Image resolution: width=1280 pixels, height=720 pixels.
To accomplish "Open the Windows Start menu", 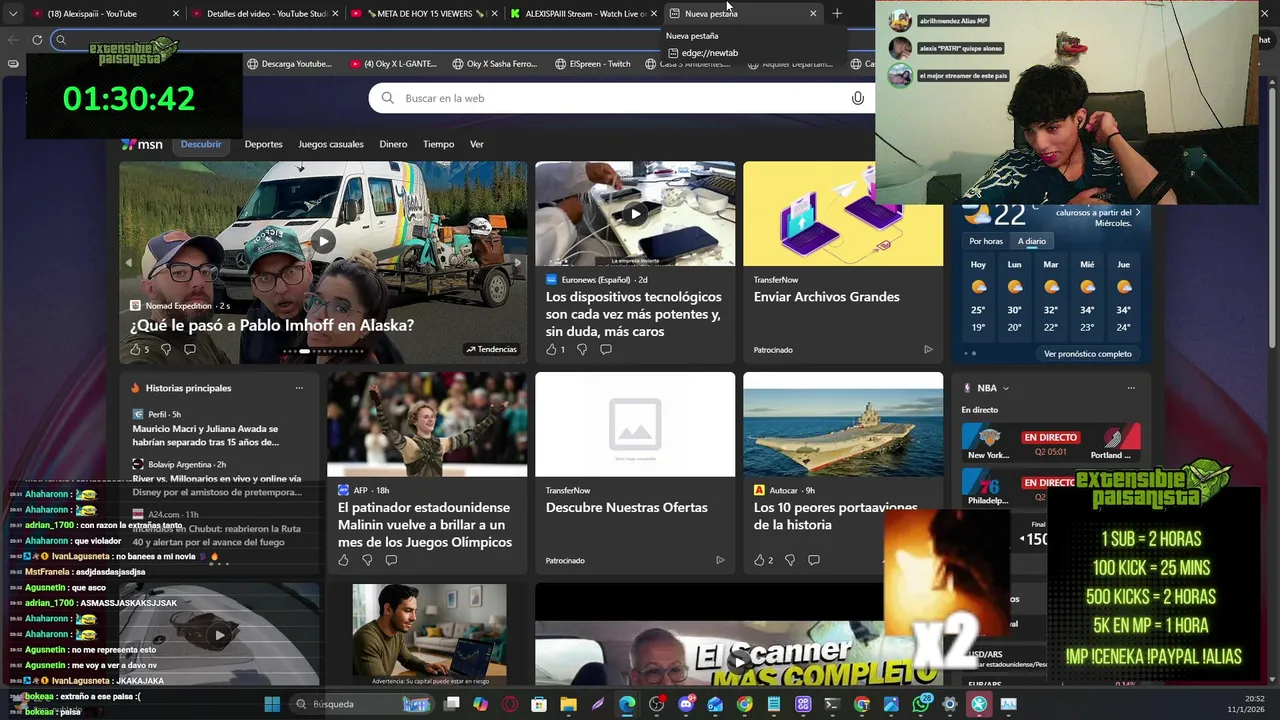I will pos(272,704).
